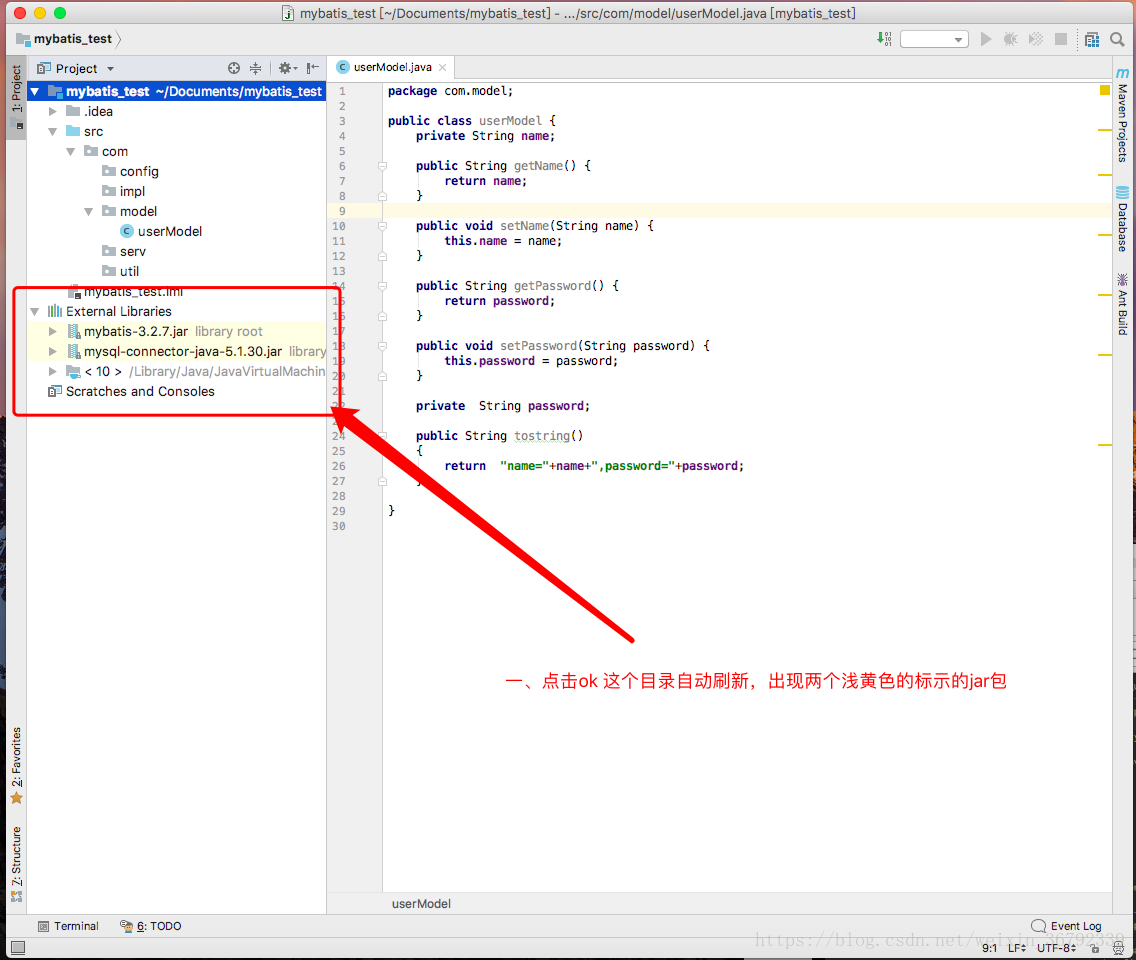
Task: Click the Search Everywhere magnifier icon
Action: (x=1117, y=39)
